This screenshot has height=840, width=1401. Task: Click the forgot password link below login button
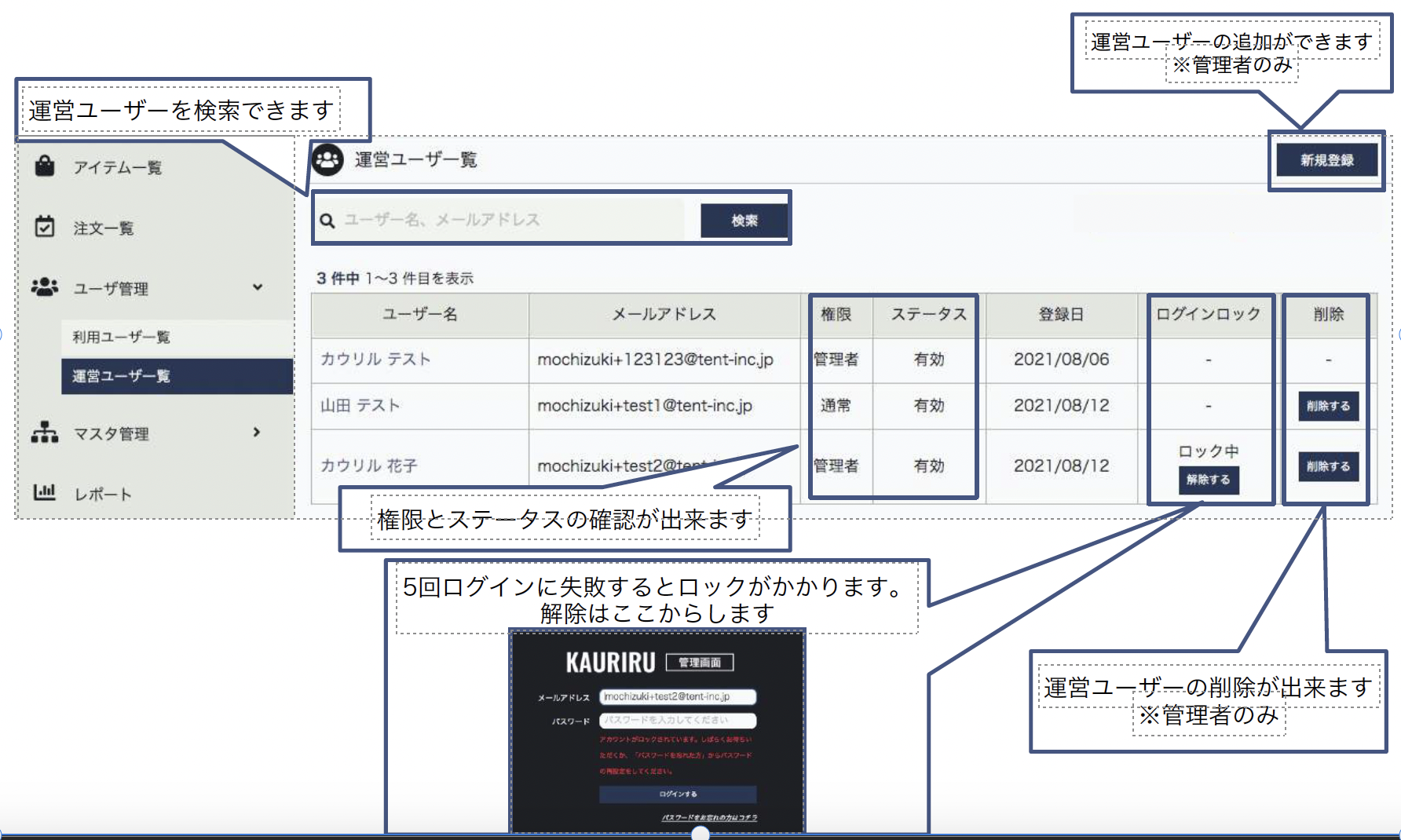[709, 818]
